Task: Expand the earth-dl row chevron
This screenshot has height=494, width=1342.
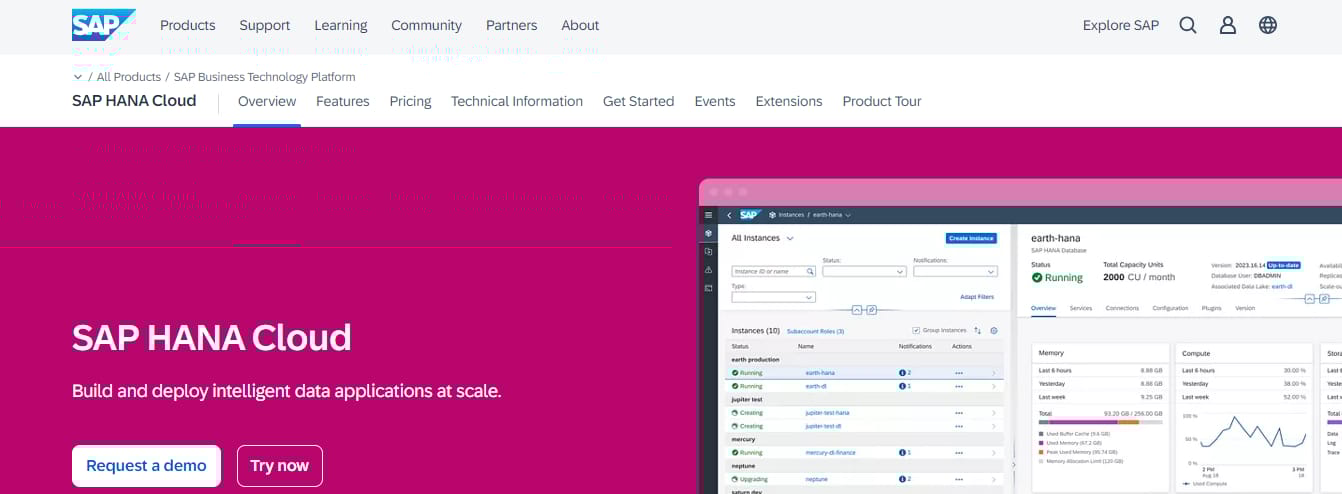Action: [993, 386]
